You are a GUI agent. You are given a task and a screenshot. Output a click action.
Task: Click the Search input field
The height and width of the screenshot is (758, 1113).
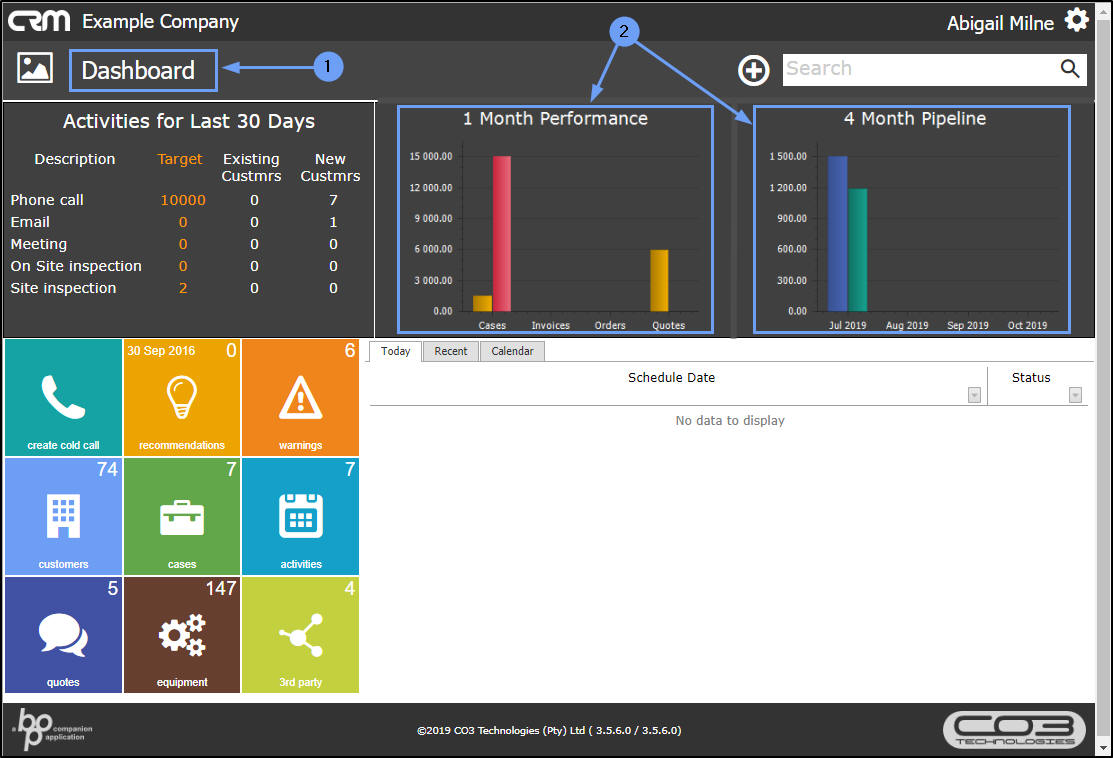pyautogui.click(x=921, y=70)
